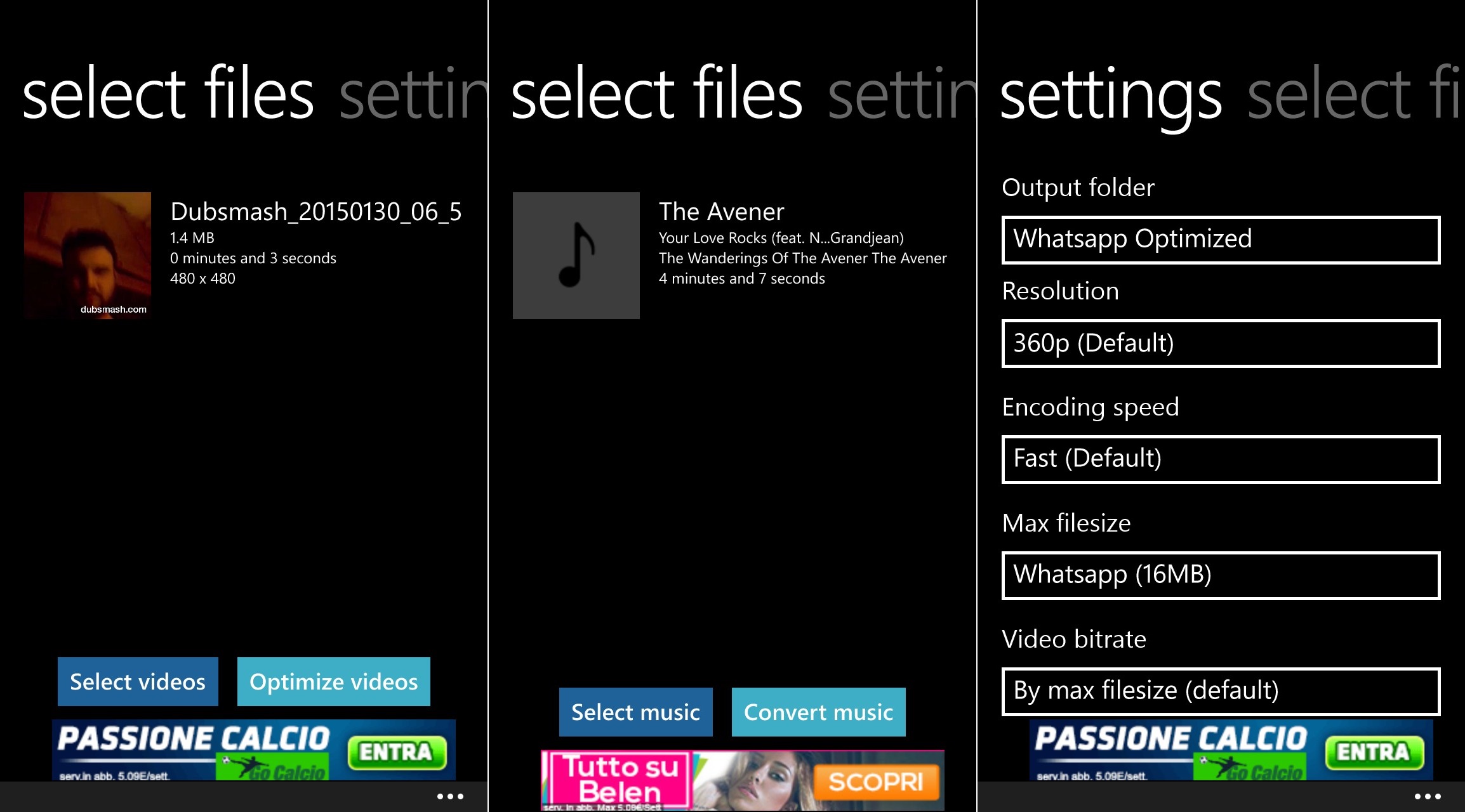Tap the Dubsmash video thumbnail

[x=88, y=255]
